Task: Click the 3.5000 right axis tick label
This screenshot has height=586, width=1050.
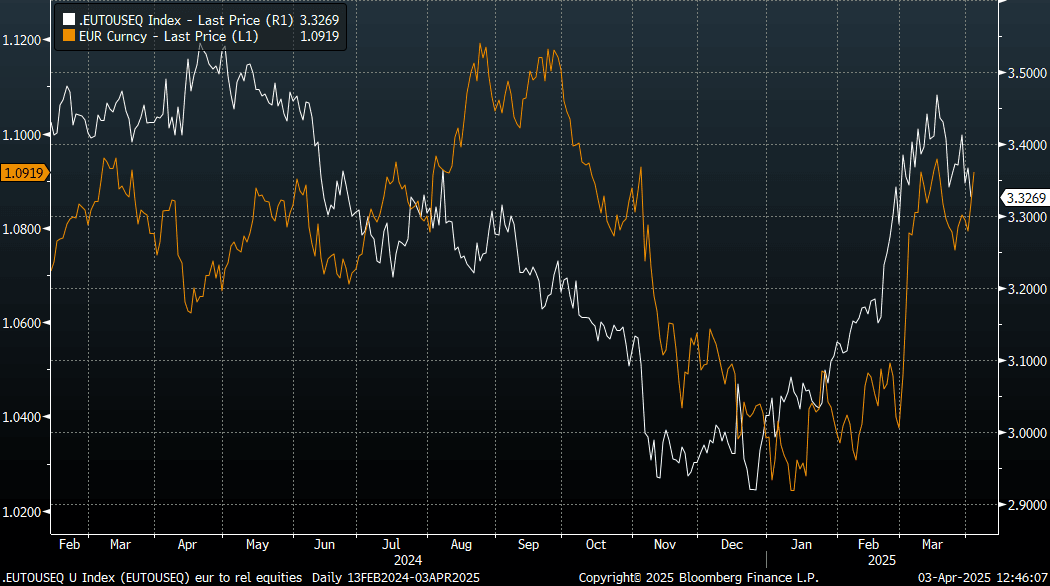Action: tap(1025, 73)
